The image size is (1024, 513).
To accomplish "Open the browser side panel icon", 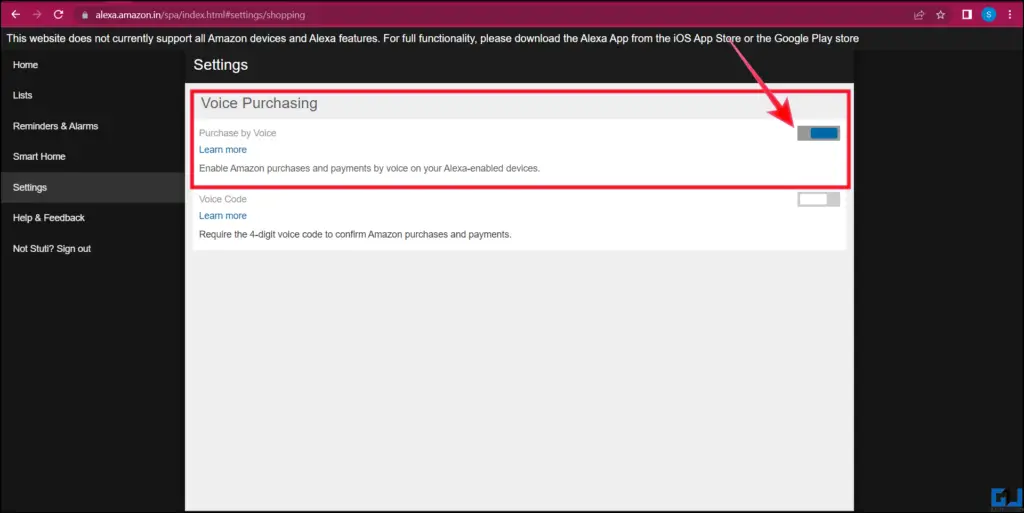I will pos(967,14).
